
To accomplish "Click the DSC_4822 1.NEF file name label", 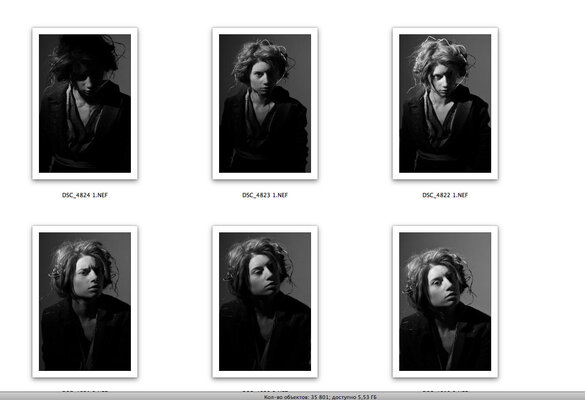I will click(445, 195).
